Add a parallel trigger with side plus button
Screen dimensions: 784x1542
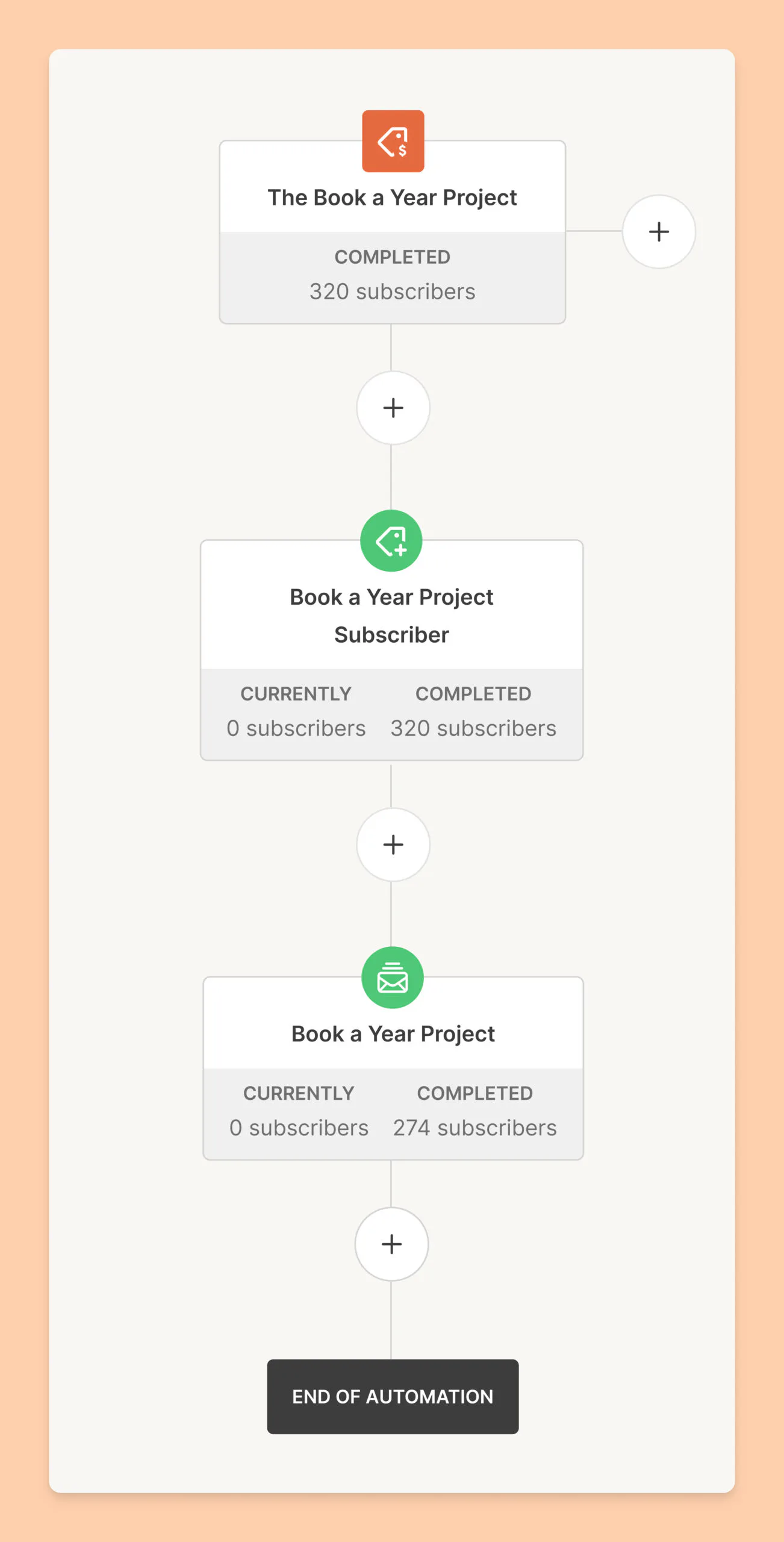click(x=659, y=232)
